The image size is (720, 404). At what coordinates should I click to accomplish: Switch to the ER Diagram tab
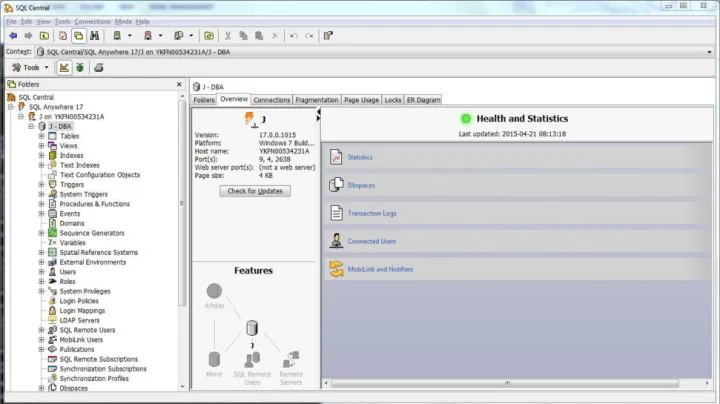(x=424, y=100)
